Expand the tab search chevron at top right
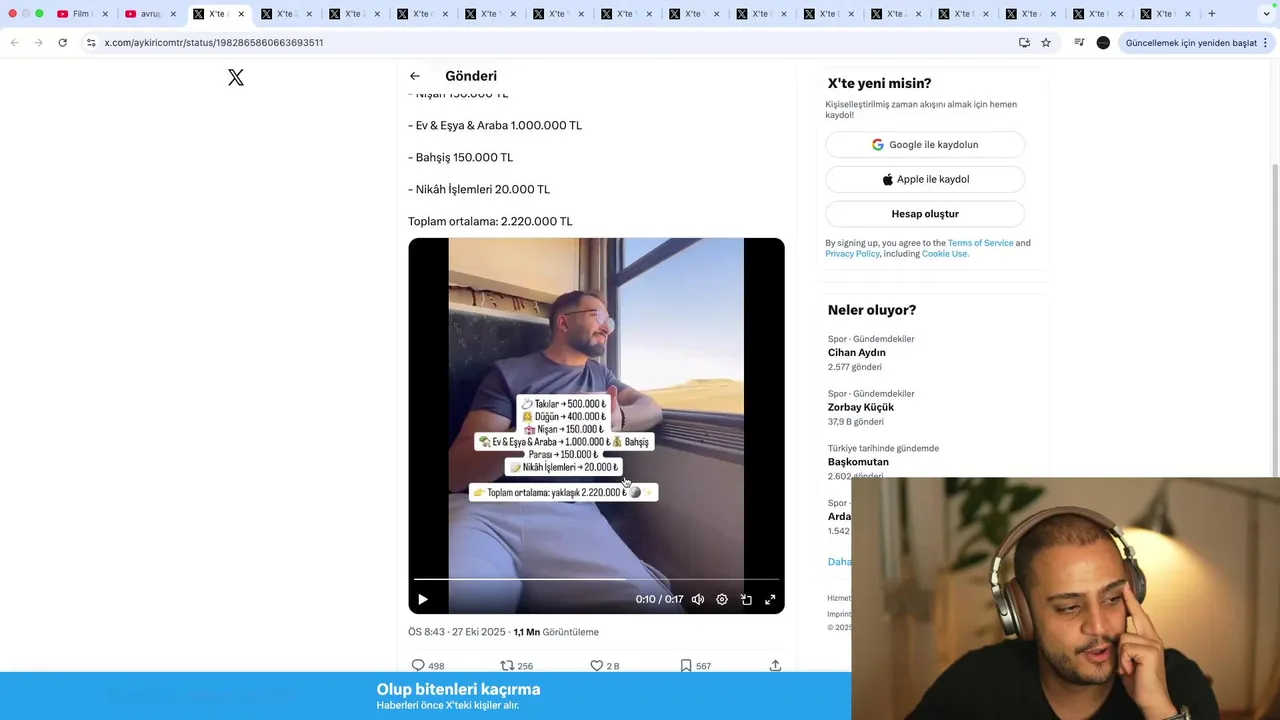The image size is (1280, 720). click(x=1267, y=14)
